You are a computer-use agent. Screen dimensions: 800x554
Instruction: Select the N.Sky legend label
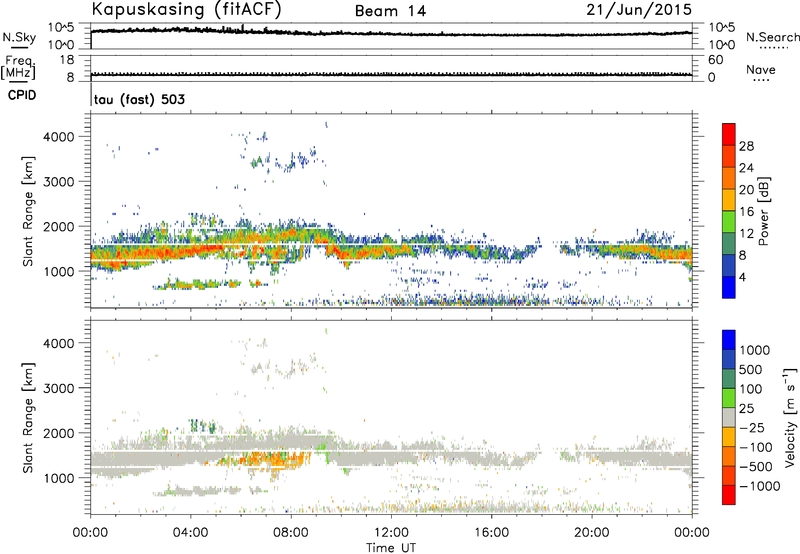pyautogui.click(x=19, y=37)
